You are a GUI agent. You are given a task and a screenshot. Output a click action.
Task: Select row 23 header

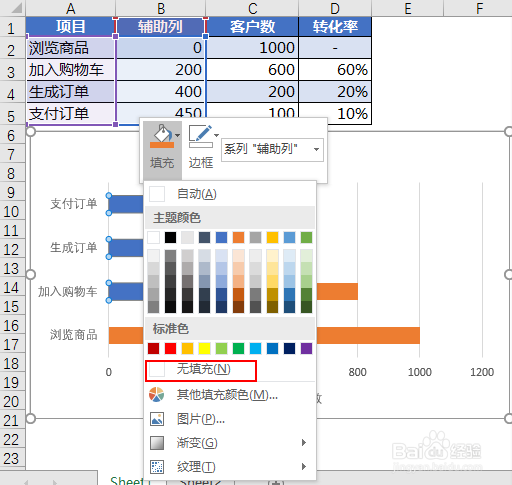pos(12,459)
